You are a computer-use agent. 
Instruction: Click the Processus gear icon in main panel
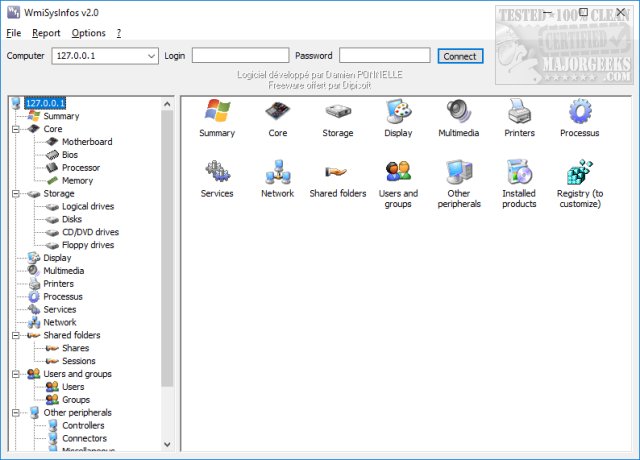click(x=579, y=112)
